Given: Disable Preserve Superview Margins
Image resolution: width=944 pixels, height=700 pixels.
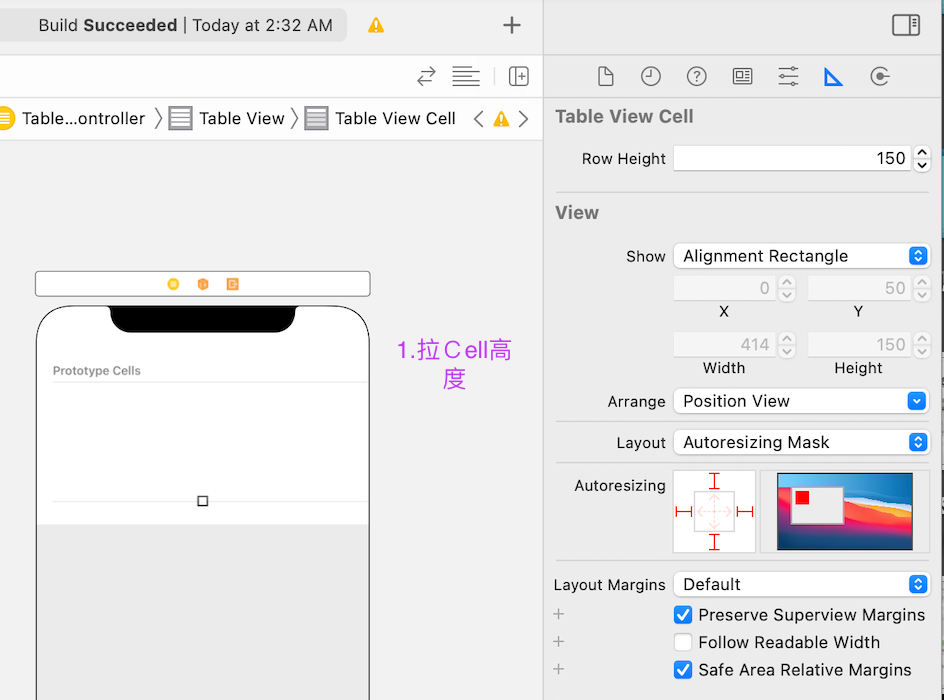Looking at the screenshot, I should 683,615.
